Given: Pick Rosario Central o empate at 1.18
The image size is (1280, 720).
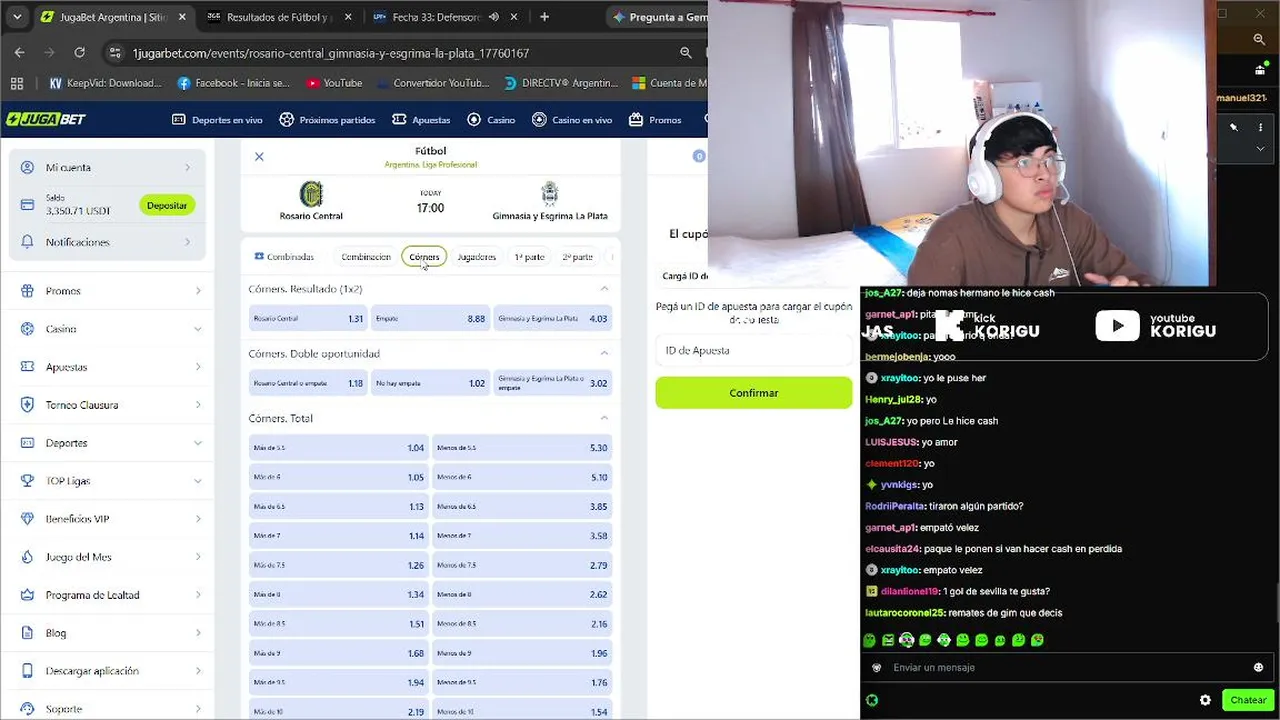Looking at the screenshot, I should coord(308,383).
